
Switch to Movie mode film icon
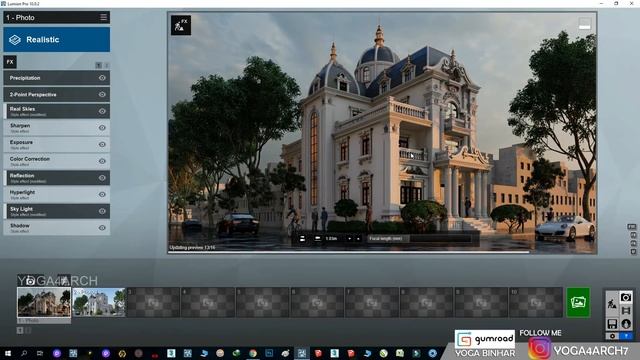click(626, 311)
